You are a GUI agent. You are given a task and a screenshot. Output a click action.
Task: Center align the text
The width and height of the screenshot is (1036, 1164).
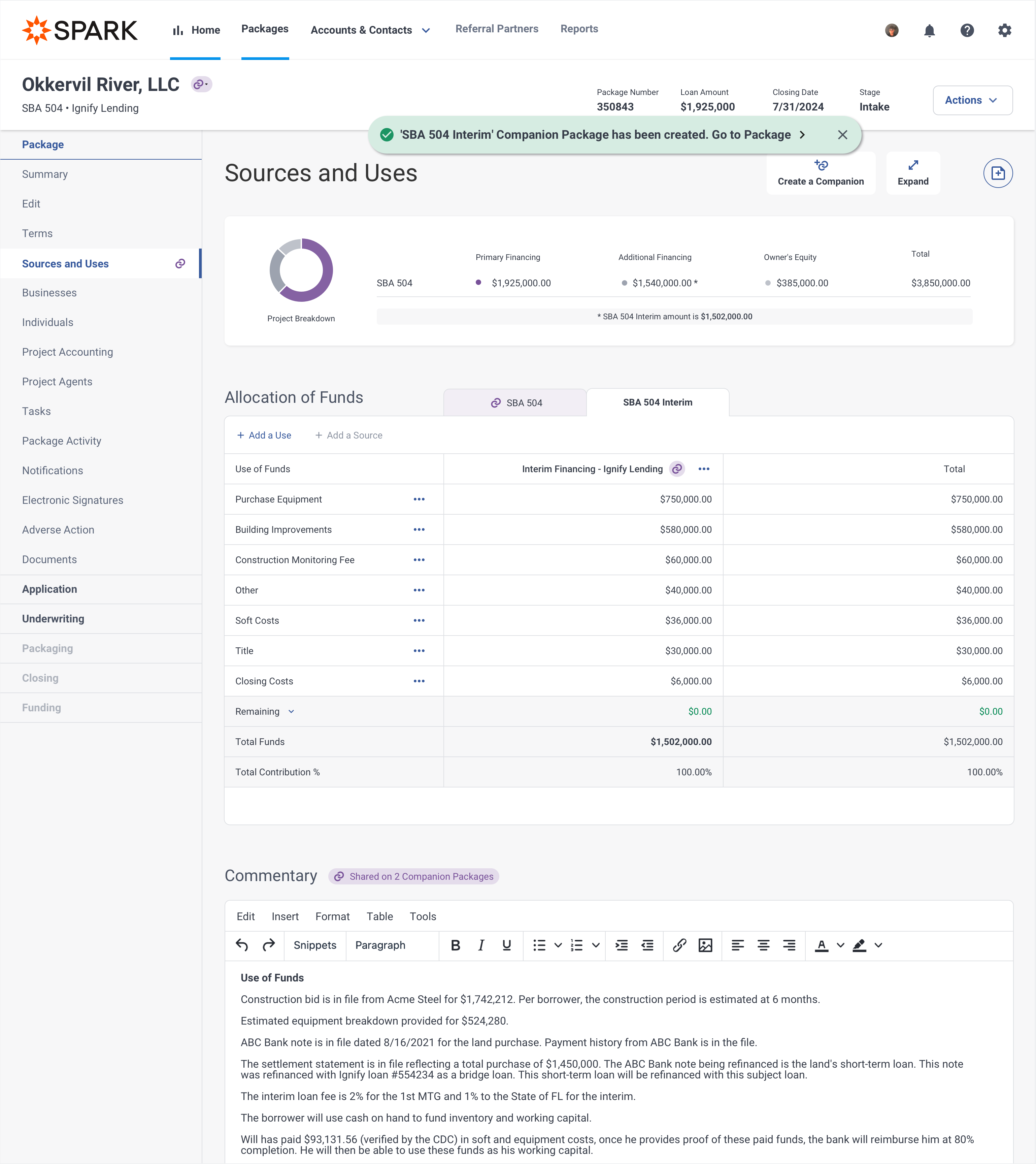click(763, 945)
